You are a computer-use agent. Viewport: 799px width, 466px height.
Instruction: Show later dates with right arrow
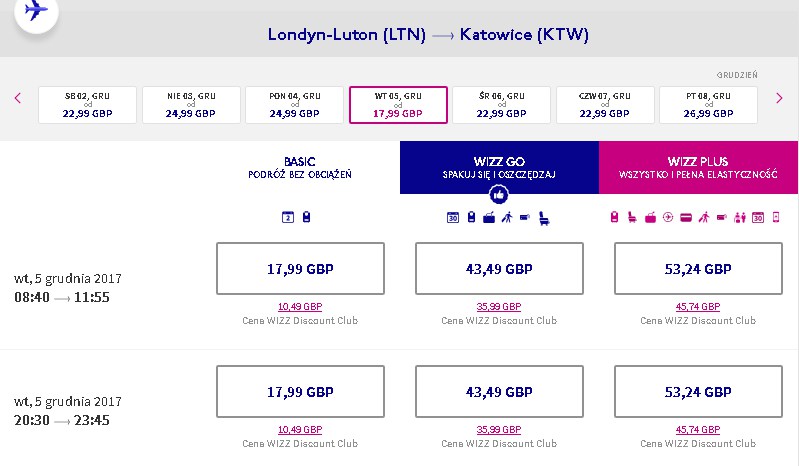(779, 98)
